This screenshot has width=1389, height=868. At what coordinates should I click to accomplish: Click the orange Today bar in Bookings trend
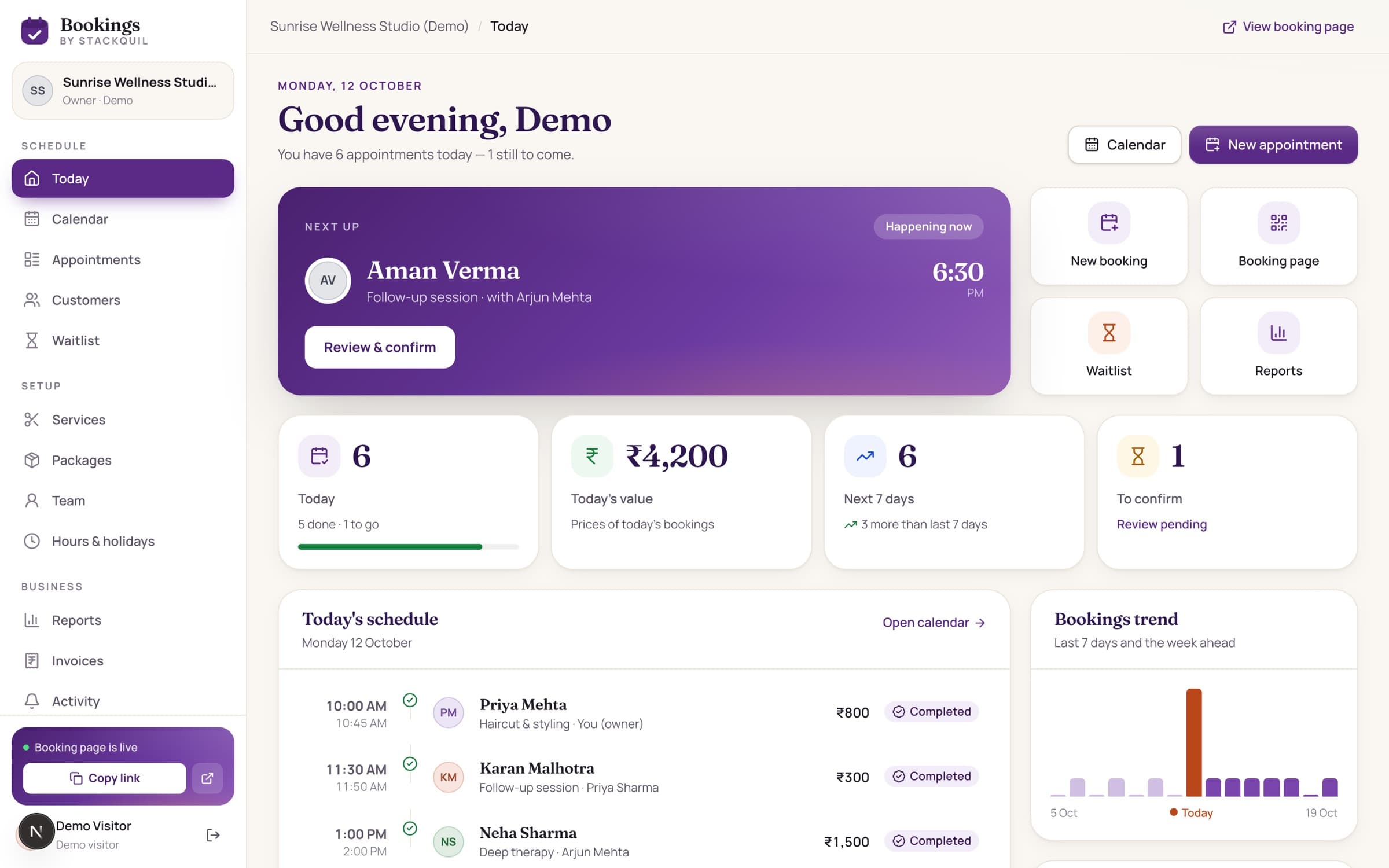click(1194, 742)
